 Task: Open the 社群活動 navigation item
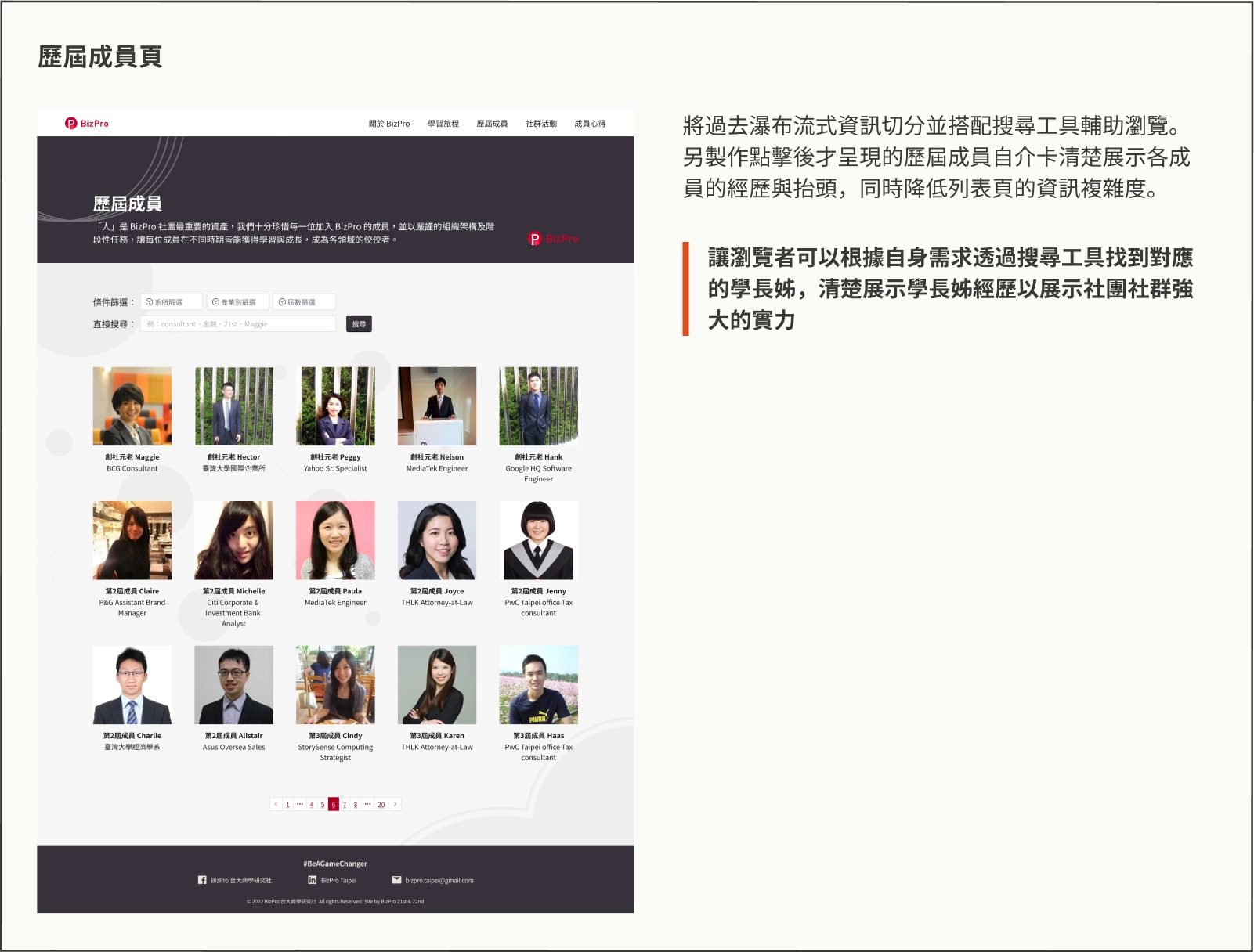click(541, 124)
